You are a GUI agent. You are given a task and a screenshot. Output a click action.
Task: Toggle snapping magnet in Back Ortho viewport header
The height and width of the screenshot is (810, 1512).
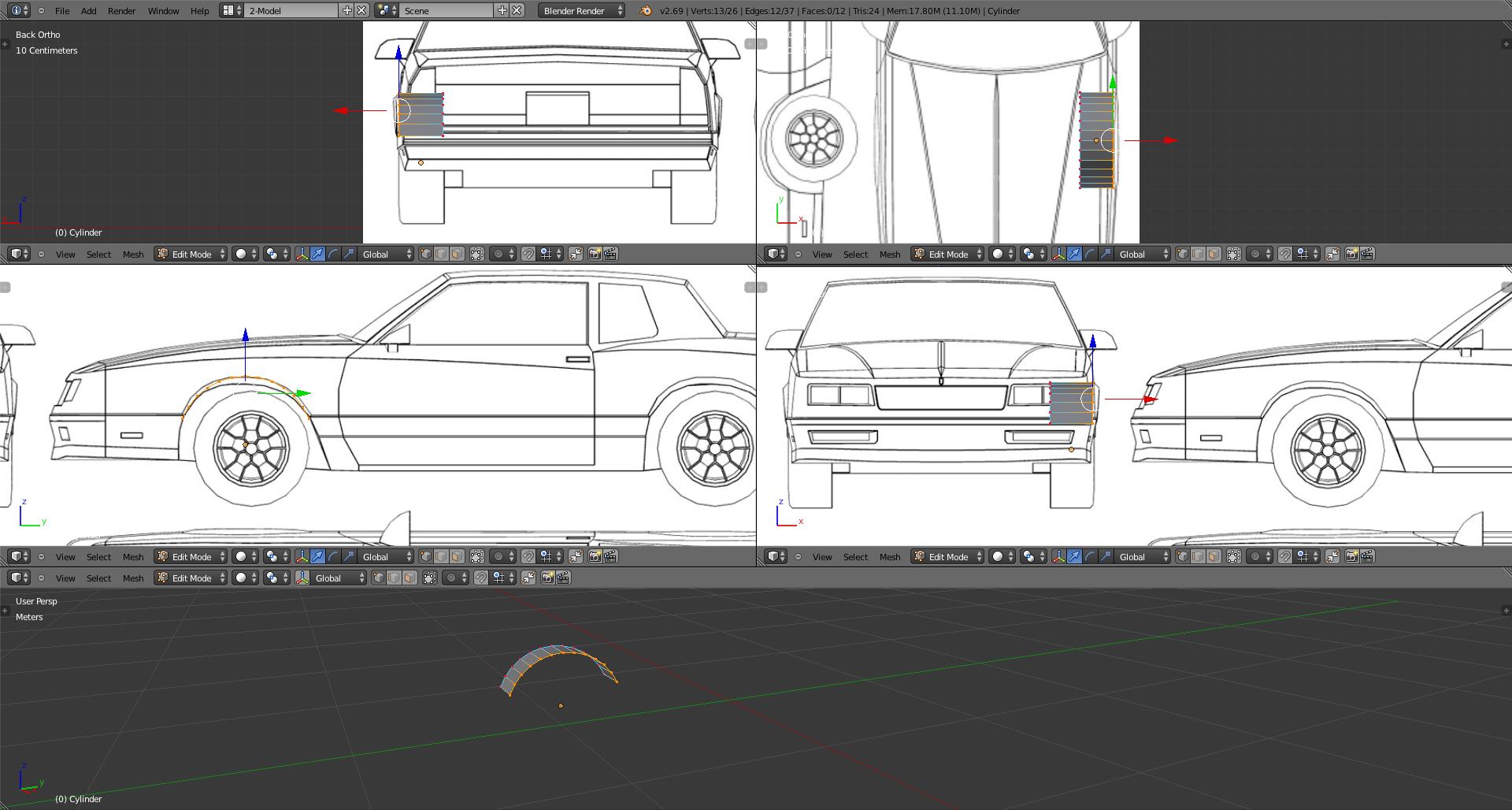[528, 254]
